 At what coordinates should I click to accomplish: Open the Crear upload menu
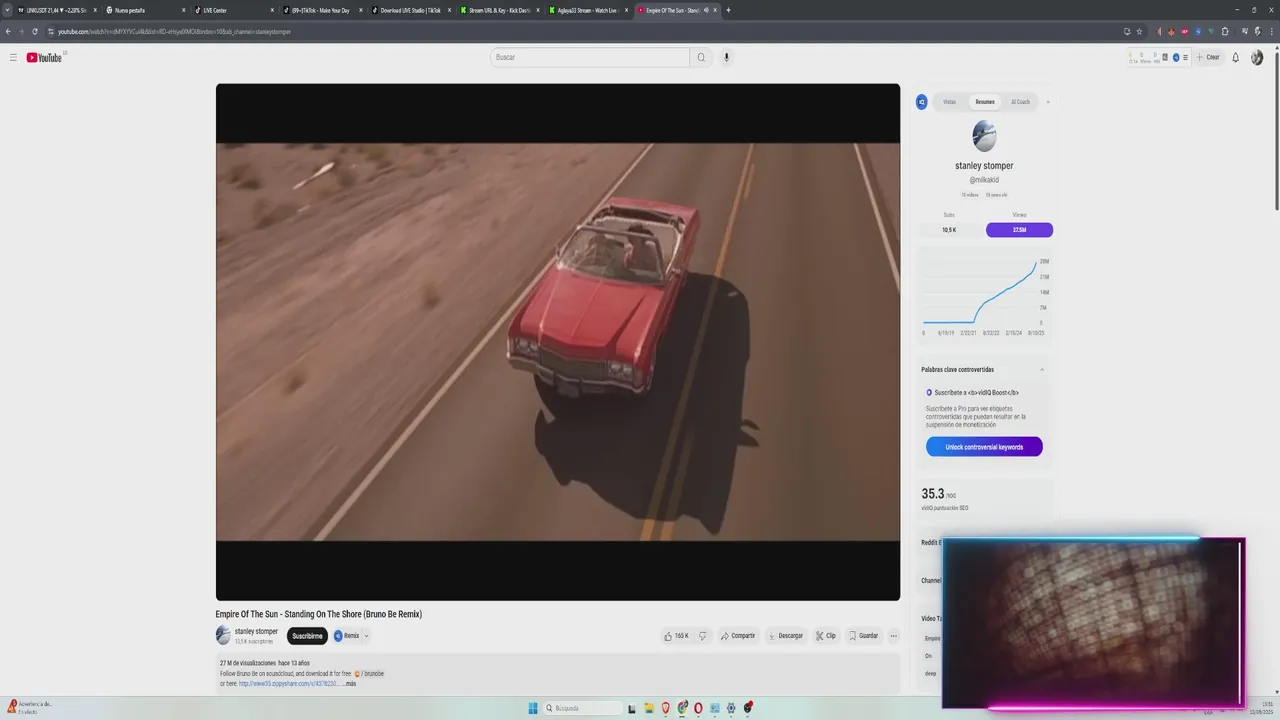(1208, 57)
